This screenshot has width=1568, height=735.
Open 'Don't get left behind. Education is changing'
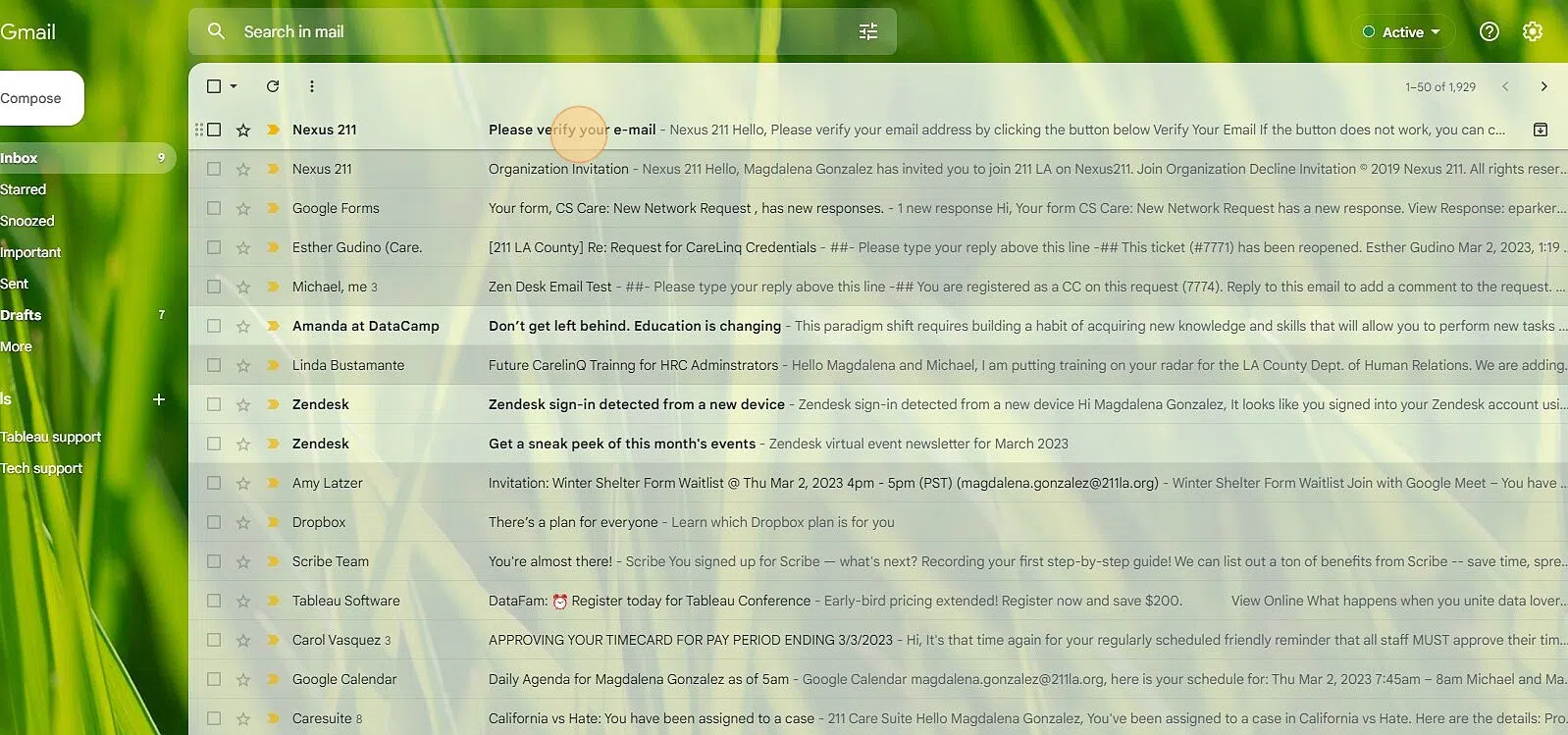tap(878, 326)
